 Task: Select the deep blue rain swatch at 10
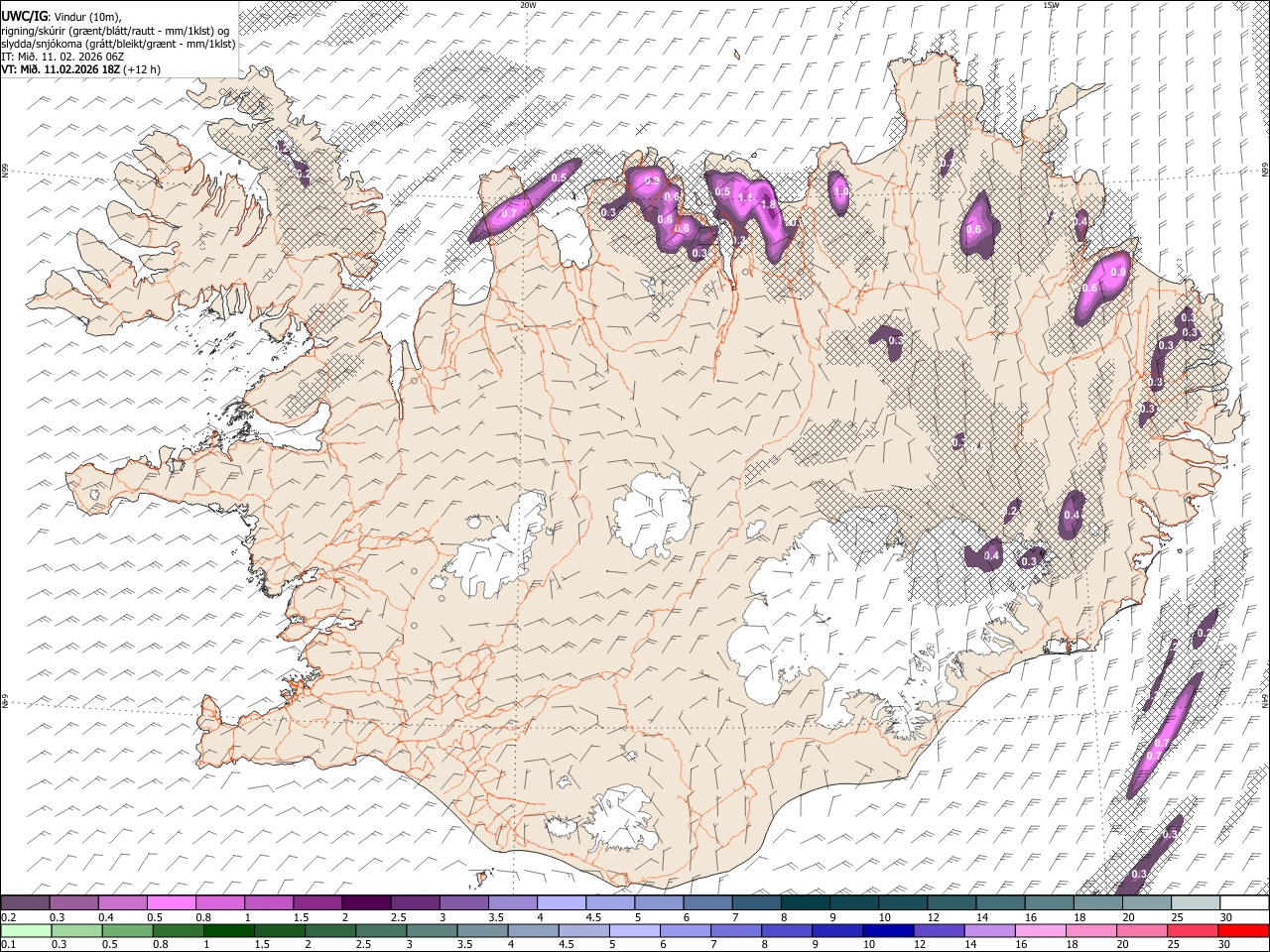888,931
